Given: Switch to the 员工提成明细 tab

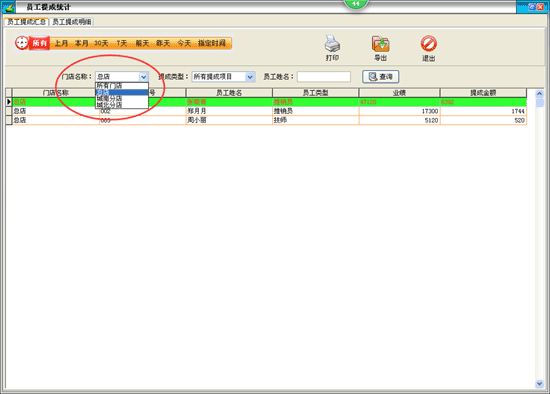Looking at the screenshot, I should (x=72, y=22).
